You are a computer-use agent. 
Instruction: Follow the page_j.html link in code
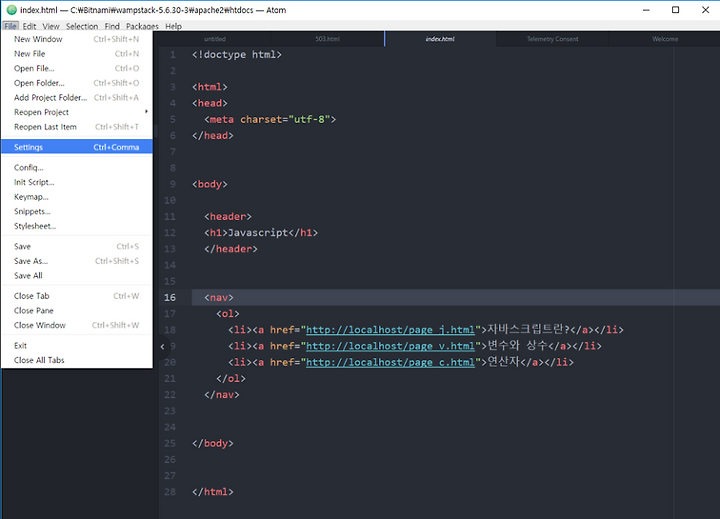pos(390,330)
